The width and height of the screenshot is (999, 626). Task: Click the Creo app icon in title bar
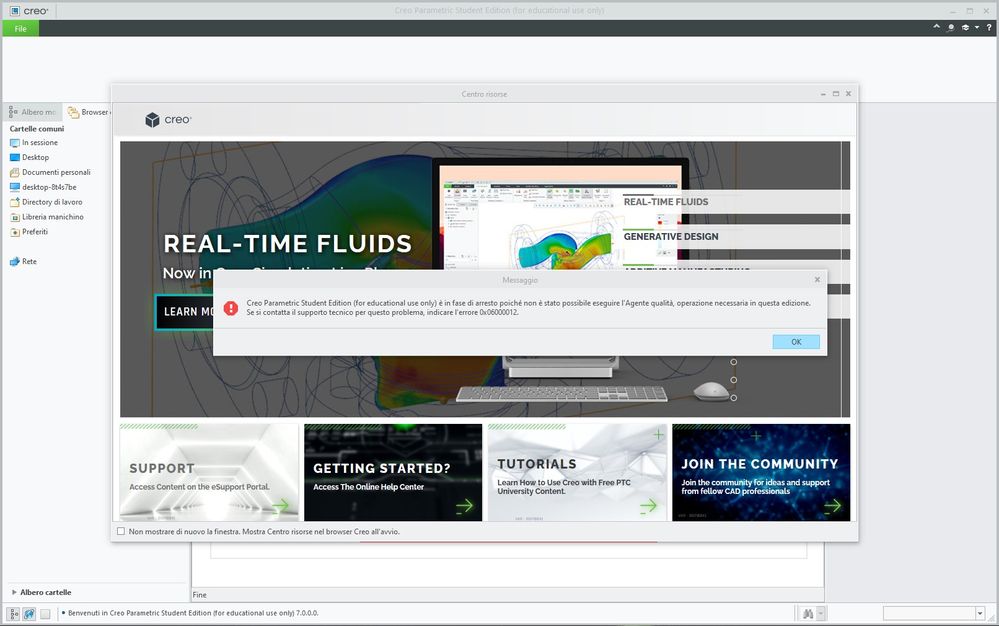click(x=15, y=11)
